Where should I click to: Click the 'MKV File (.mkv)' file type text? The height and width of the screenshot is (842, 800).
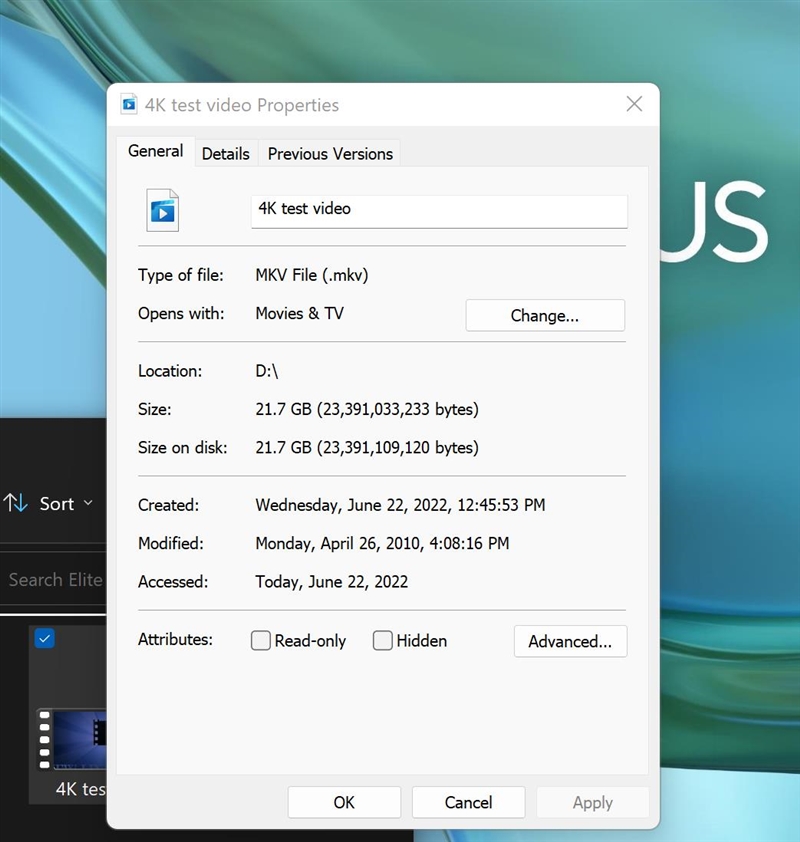click(x=312, y=275)
